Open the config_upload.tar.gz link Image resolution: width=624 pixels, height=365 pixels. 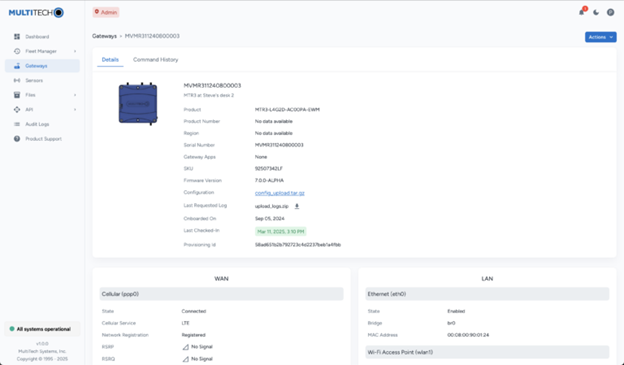click(x=280, y=193)
